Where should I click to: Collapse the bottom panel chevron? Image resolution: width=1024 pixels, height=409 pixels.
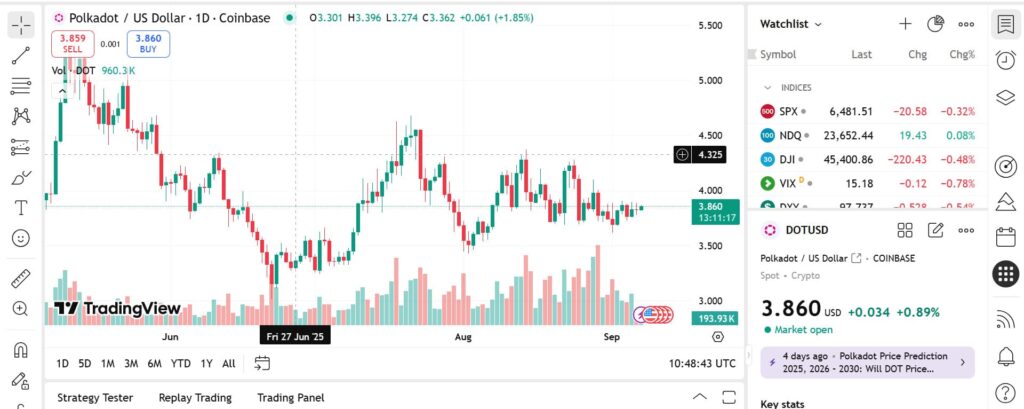pyautogui.click(x=699, y=397)
